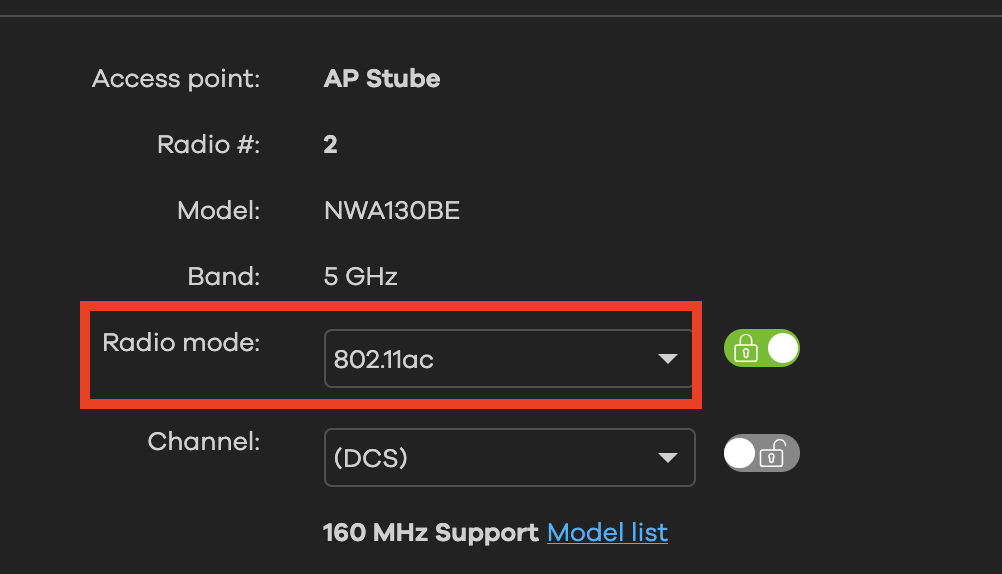Click the AP Stube access point name
The height and width of the screenshot is (574, 1002).
[381, 79]
